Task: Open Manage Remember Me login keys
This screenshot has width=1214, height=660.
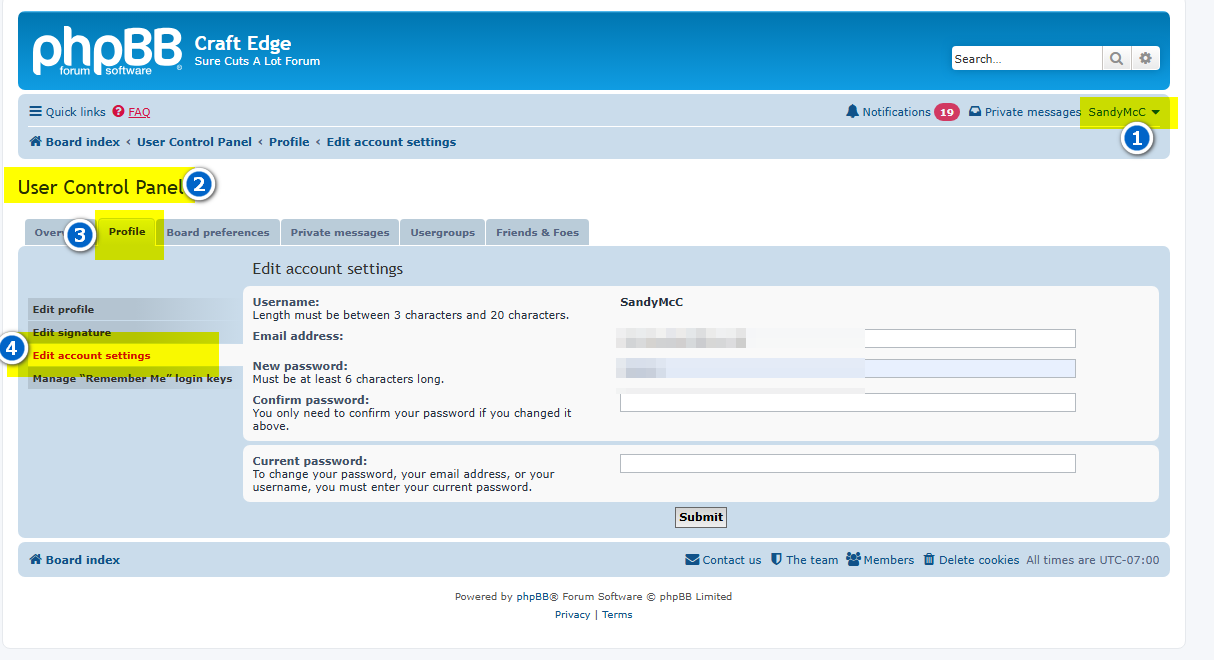Action: point(132,379)
